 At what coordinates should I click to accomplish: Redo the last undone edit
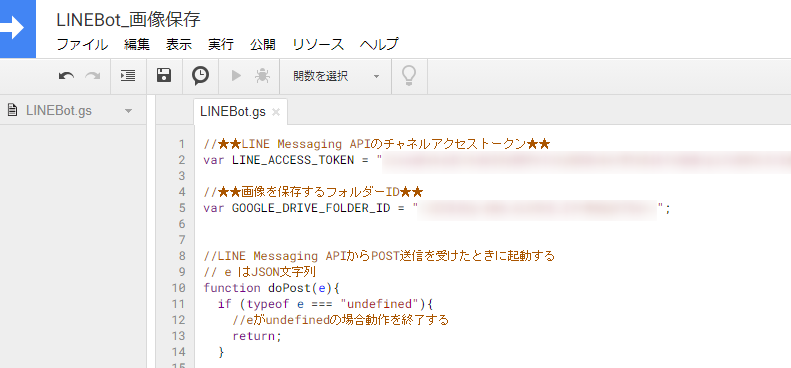tap(92, 76)
